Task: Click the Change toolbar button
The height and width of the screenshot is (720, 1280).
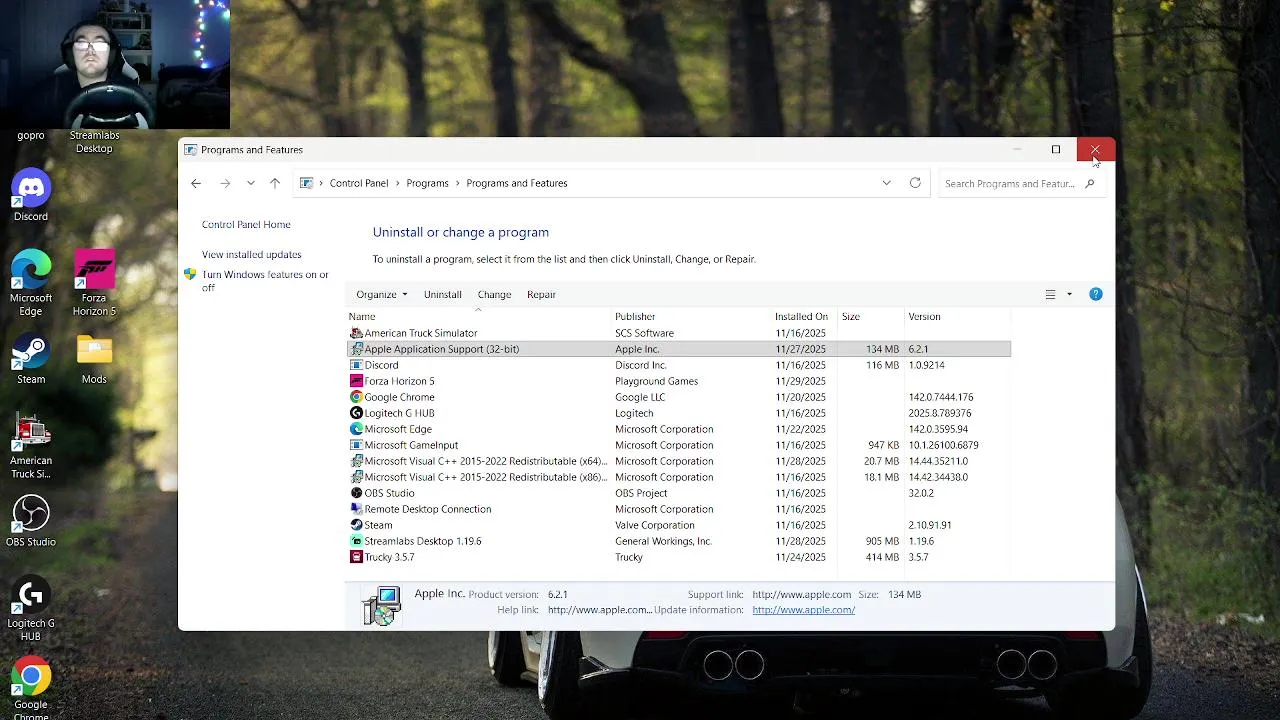Action: (x=494, y=294)
